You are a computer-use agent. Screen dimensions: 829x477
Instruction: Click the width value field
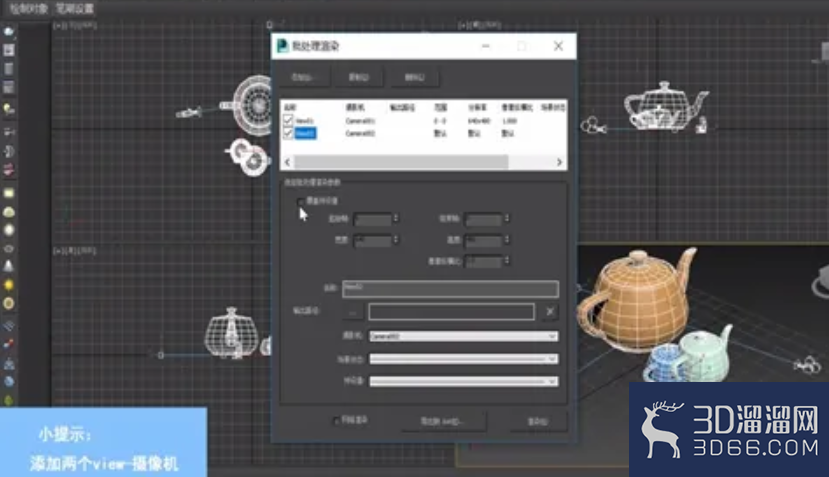373,240
